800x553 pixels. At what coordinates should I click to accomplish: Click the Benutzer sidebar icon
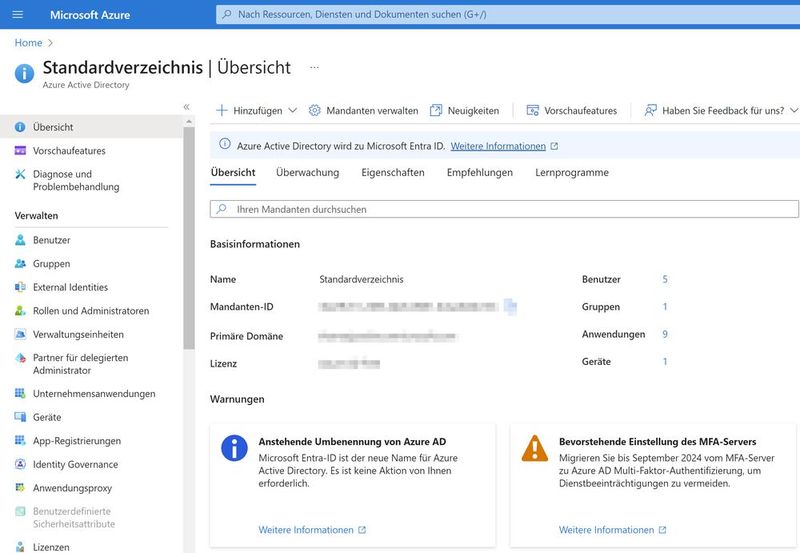coord(20,240)
